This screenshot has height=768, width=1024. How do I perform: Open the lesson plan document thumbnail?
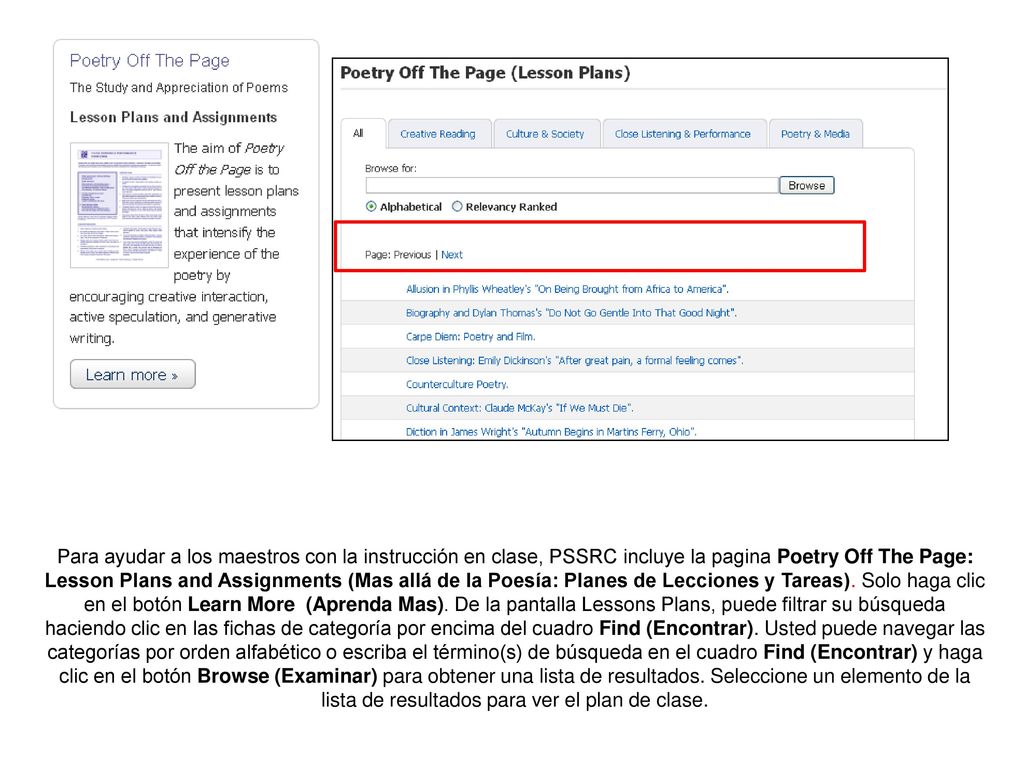coord(119,205)
